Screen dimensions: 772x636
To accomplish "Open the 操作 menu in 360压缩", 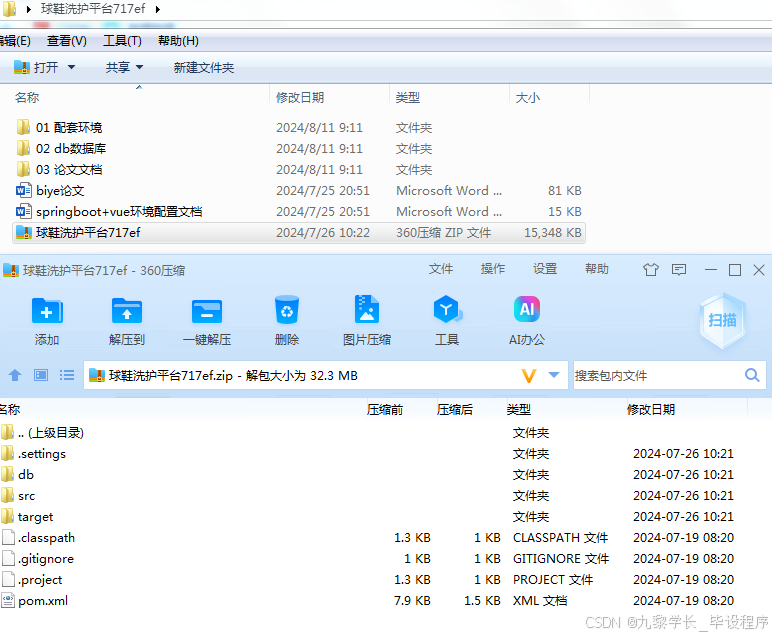I will tap(493, 269).
